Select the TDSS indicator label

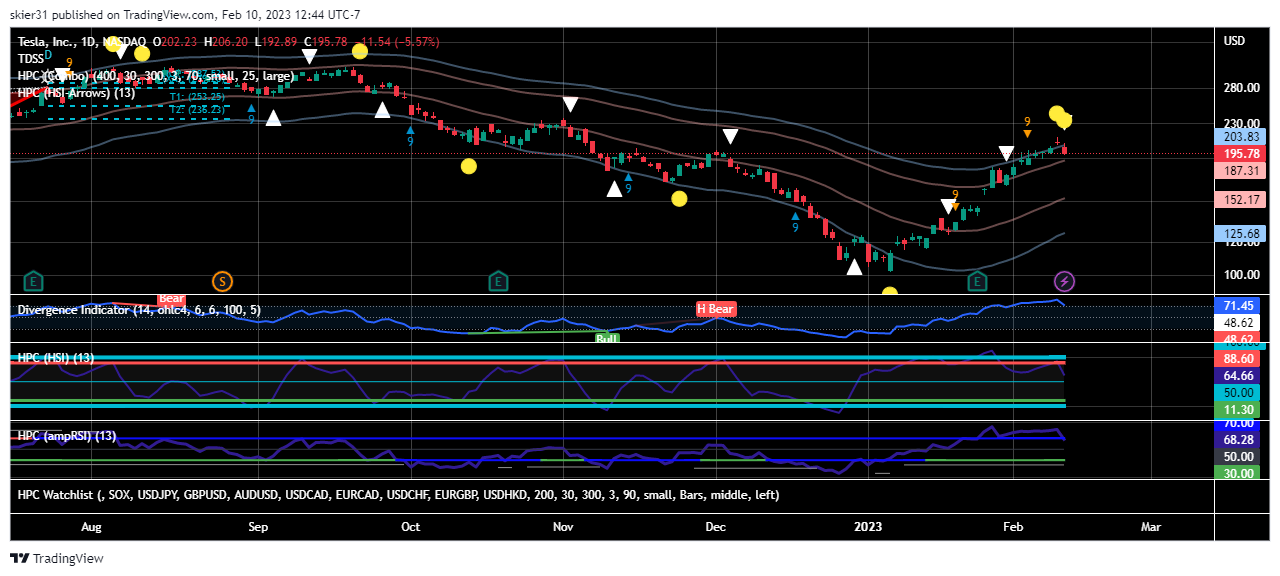[x=30, y=59]
